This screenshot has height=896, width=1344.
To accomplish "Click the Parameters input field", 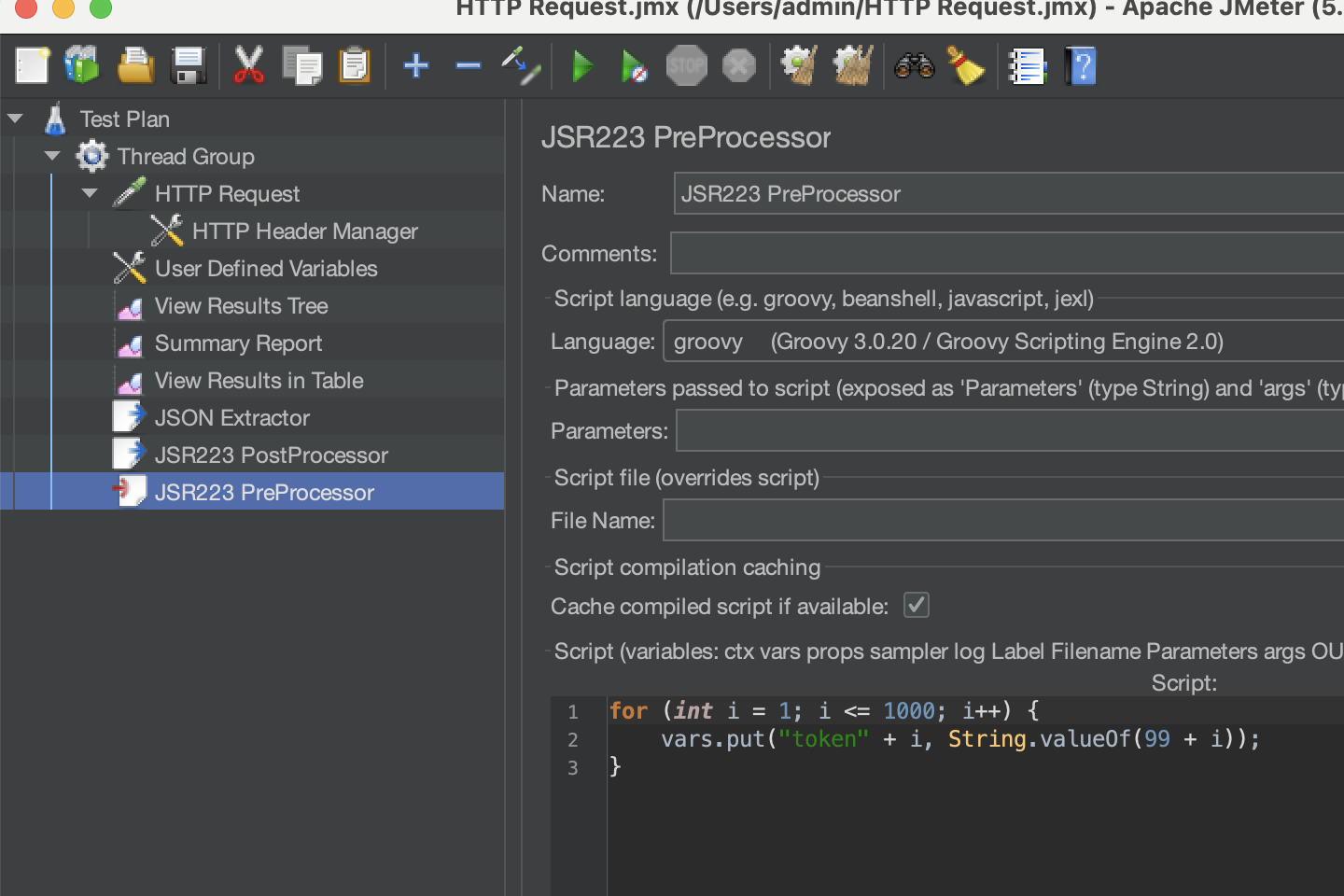I will (1010, 431).
